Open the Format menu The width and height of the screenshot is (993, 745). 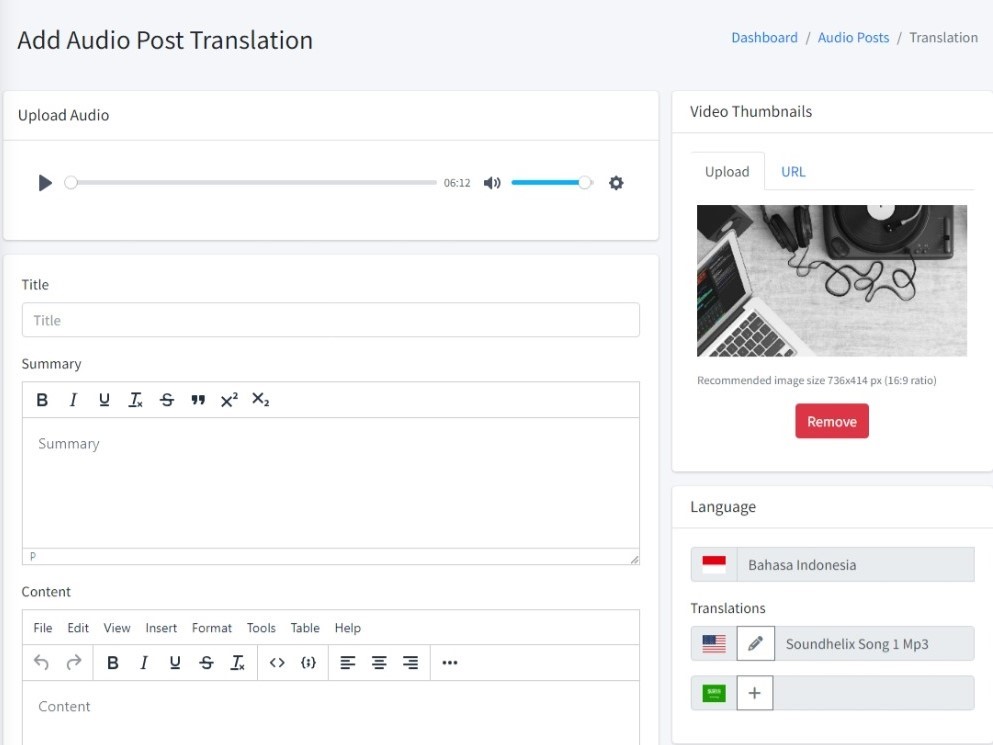[212, 628]
